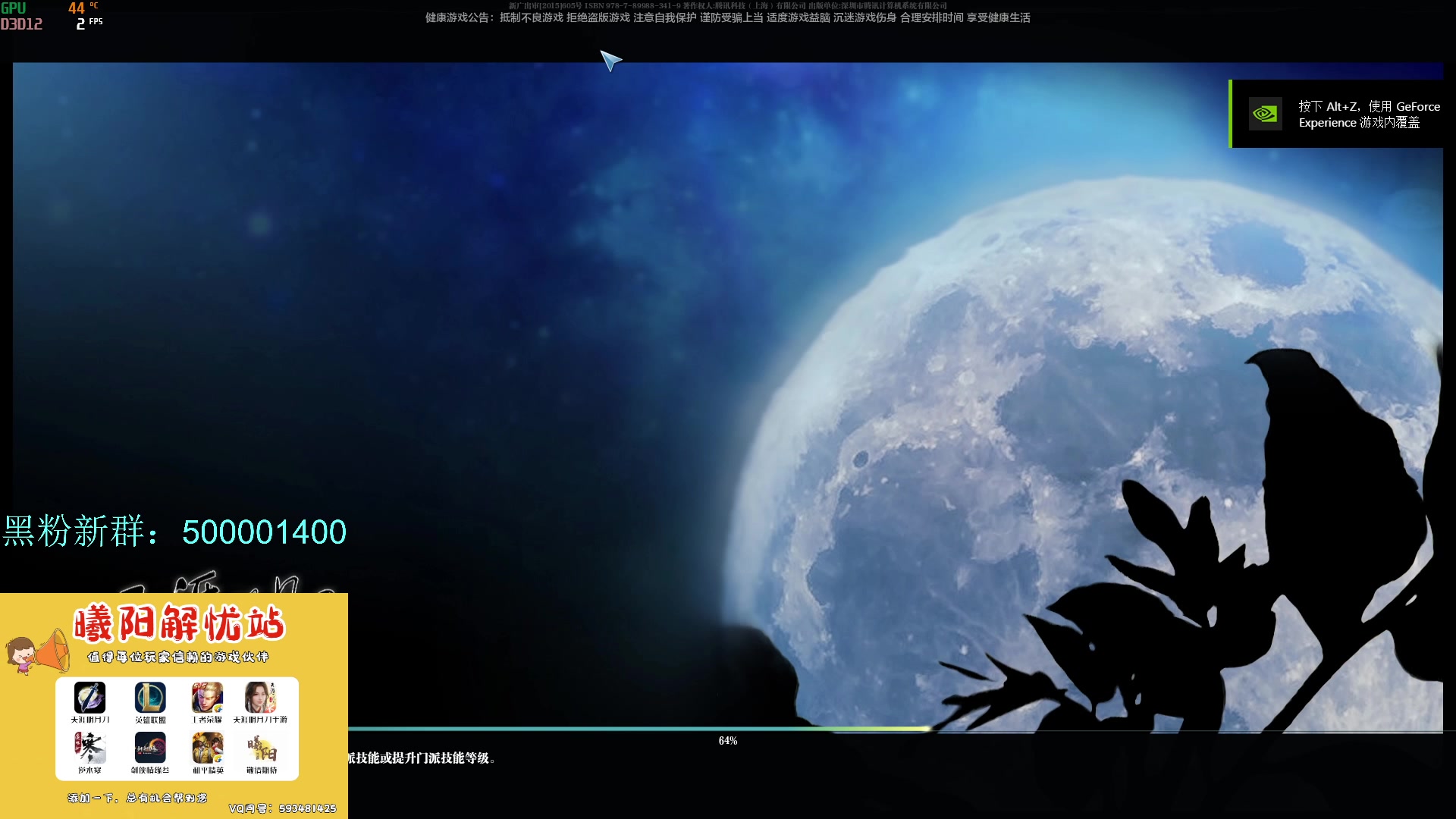Click the Alt+Z GeForce Experience overlay notification text
1456x819 pixels.
(x=1369, y=115)
